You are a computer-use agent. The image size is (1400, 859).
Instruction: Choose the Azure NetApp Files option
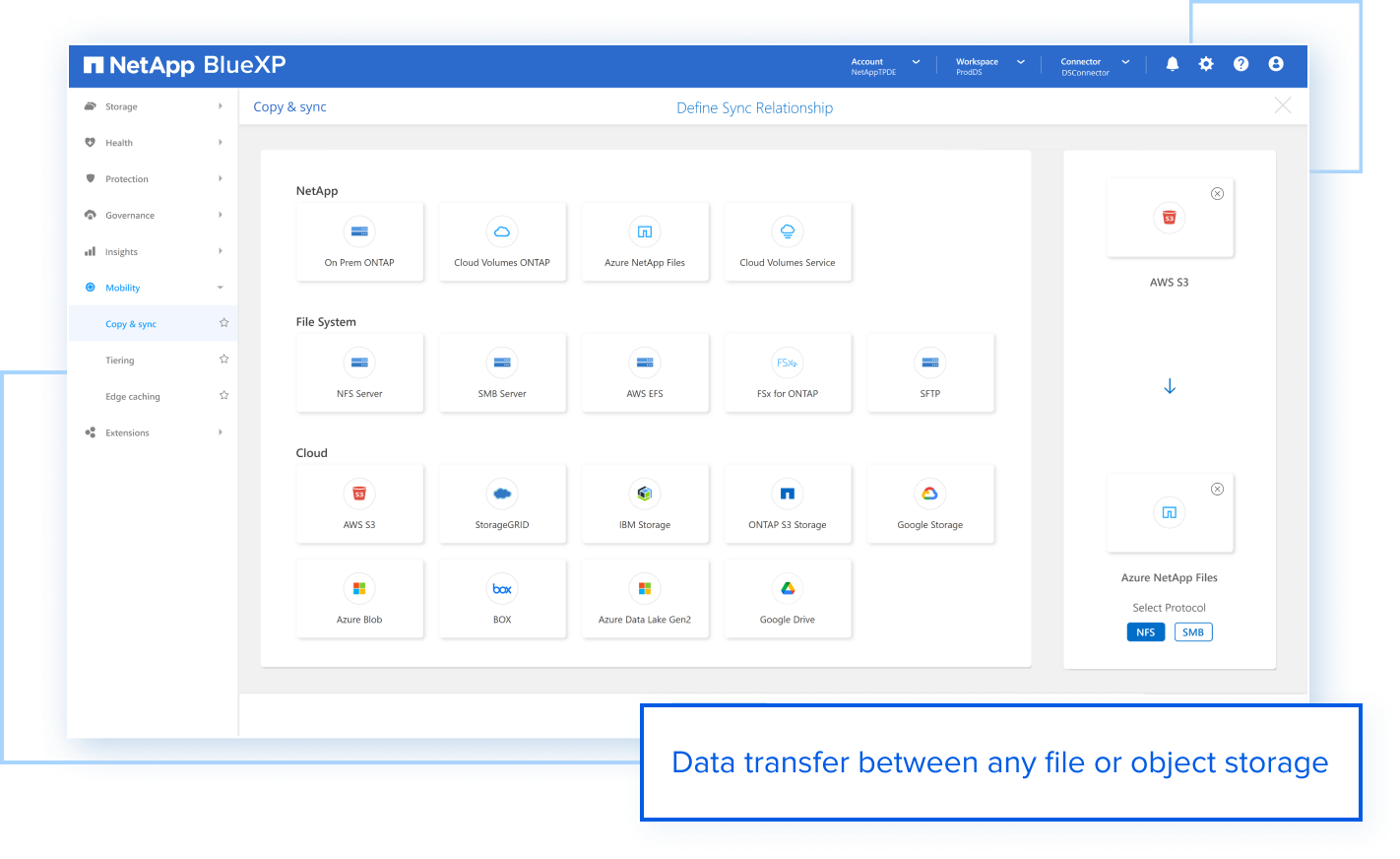click(x=645, y=241)
